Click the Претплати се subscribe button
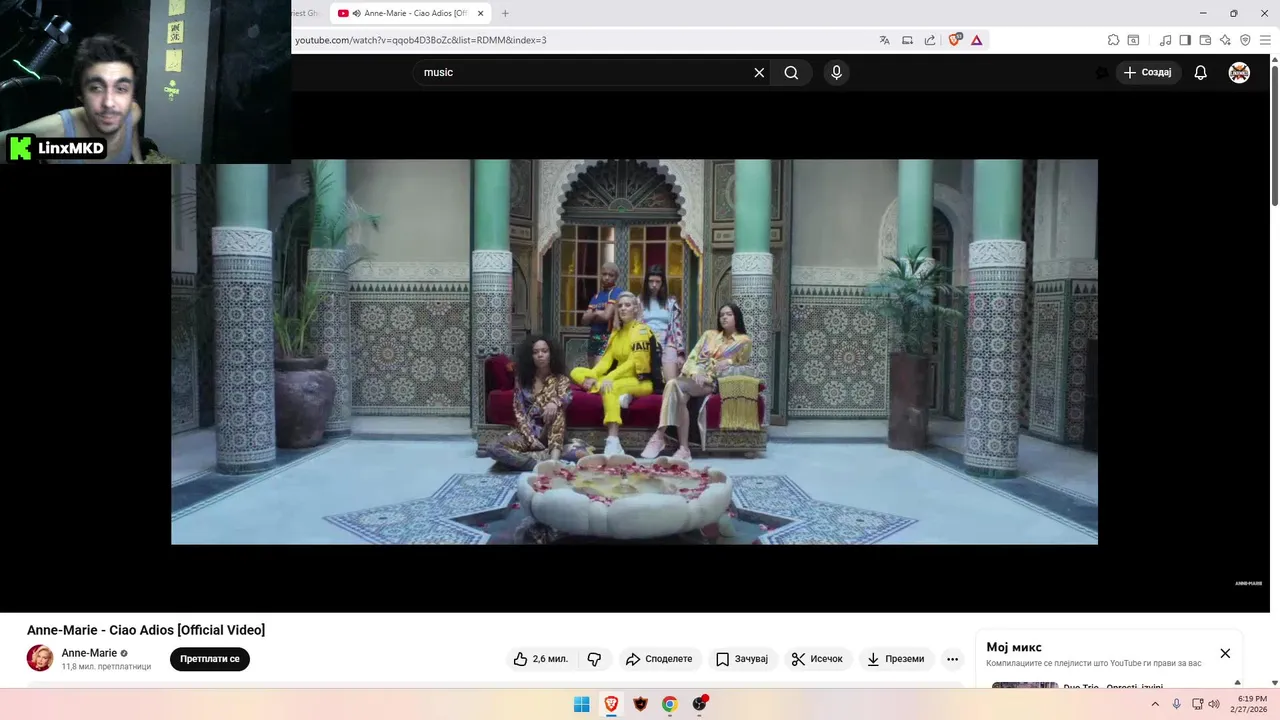 (x=210, y=659)
